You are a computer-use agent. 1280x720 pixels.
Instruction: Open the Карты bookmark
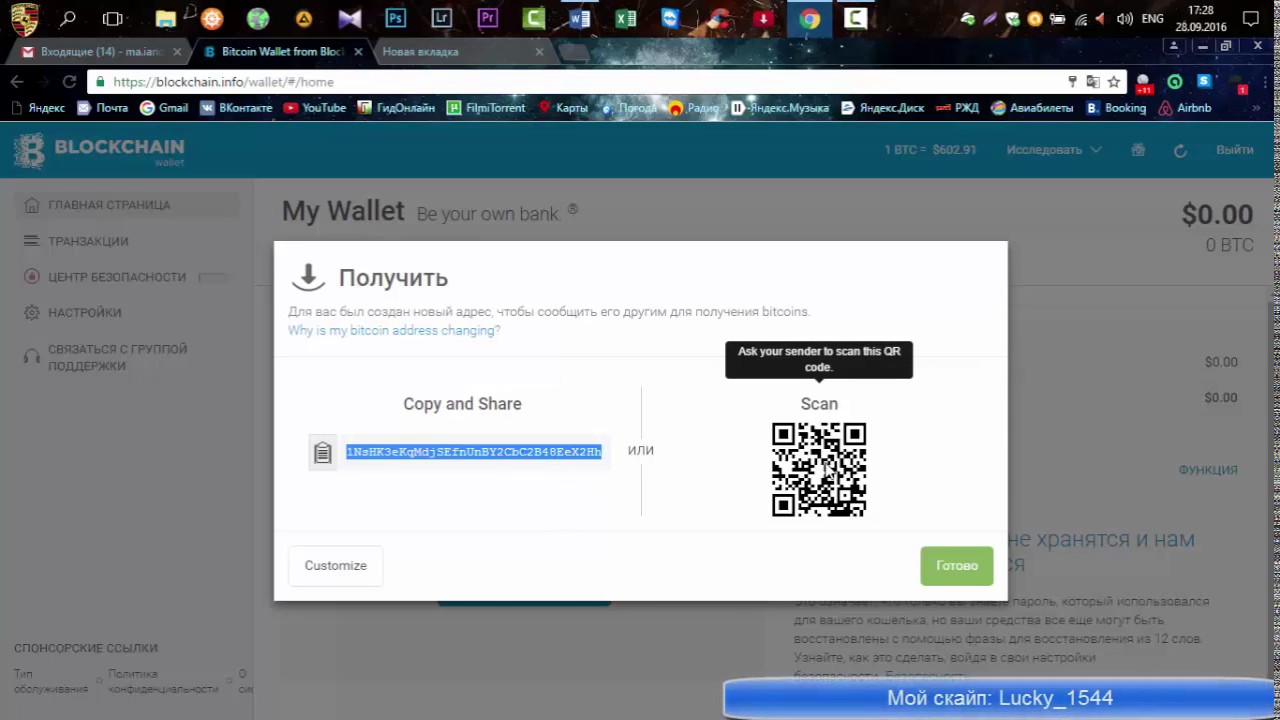[563, 108]
